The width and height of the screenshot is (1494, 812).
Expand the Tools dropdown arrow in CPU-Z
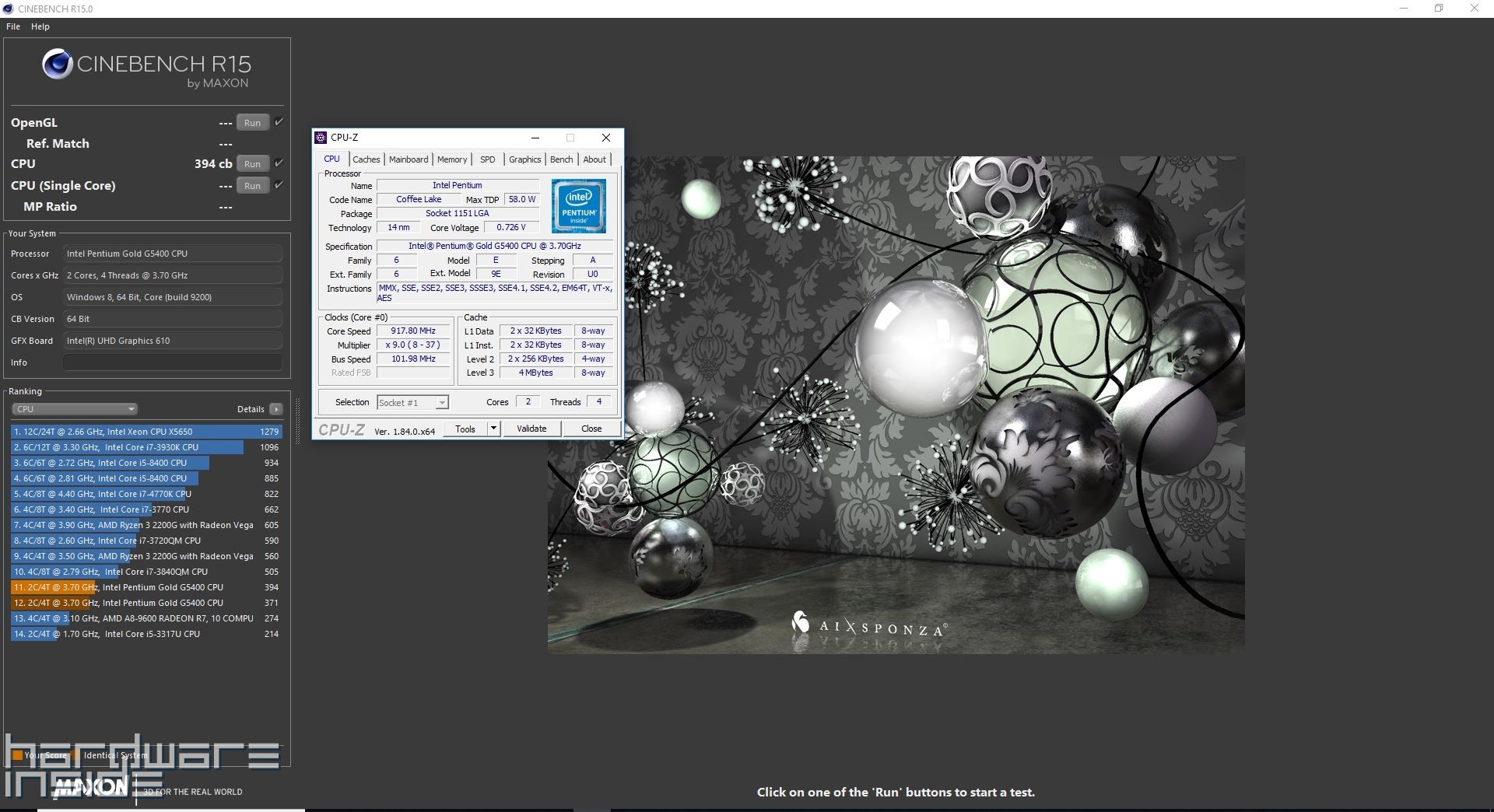(x=493, y=429)
